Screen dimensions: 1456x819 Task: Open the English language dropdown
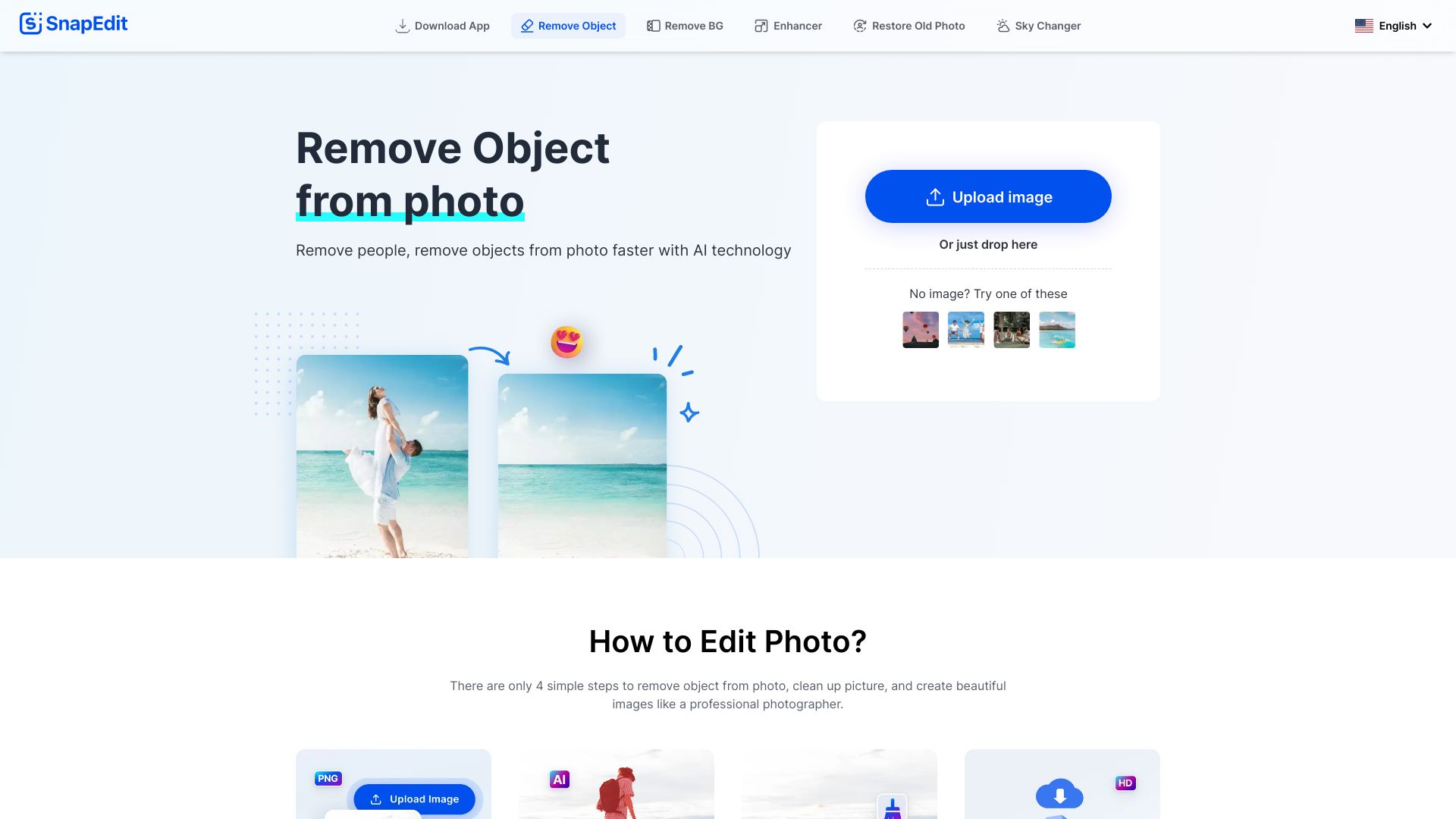pyautogui.click(x=1396, y=25)
